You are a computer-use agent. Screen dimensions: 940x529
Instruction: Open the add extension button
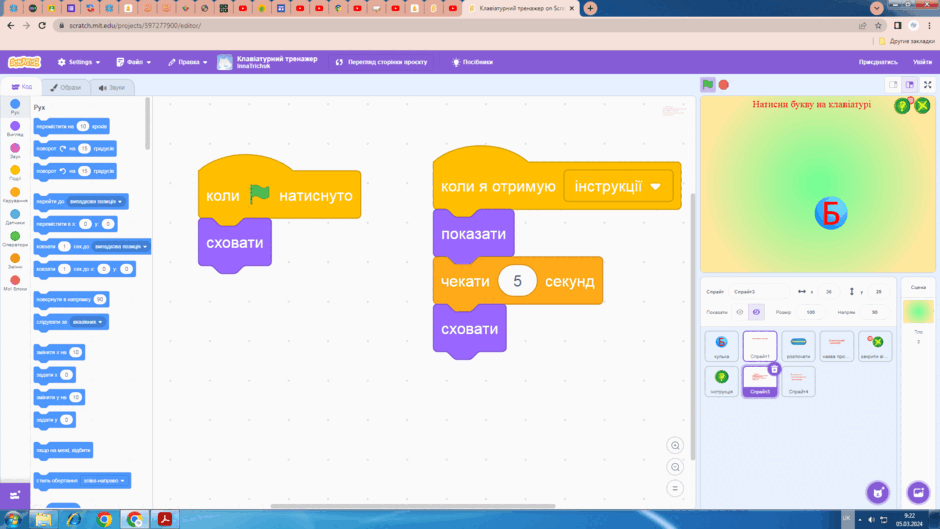click(15, 495)
